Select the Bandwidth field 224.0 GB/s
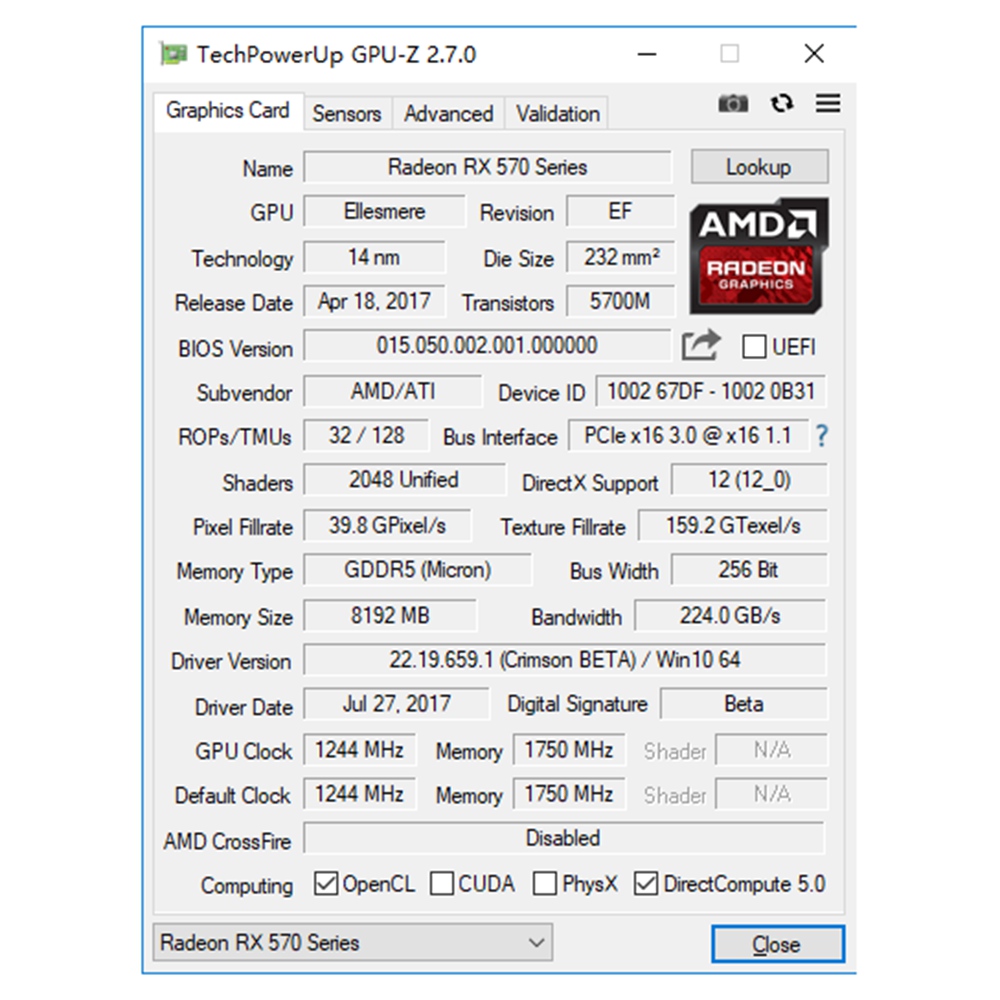The height and width of the screenshot is (1000, 1000). coord(731,615)
